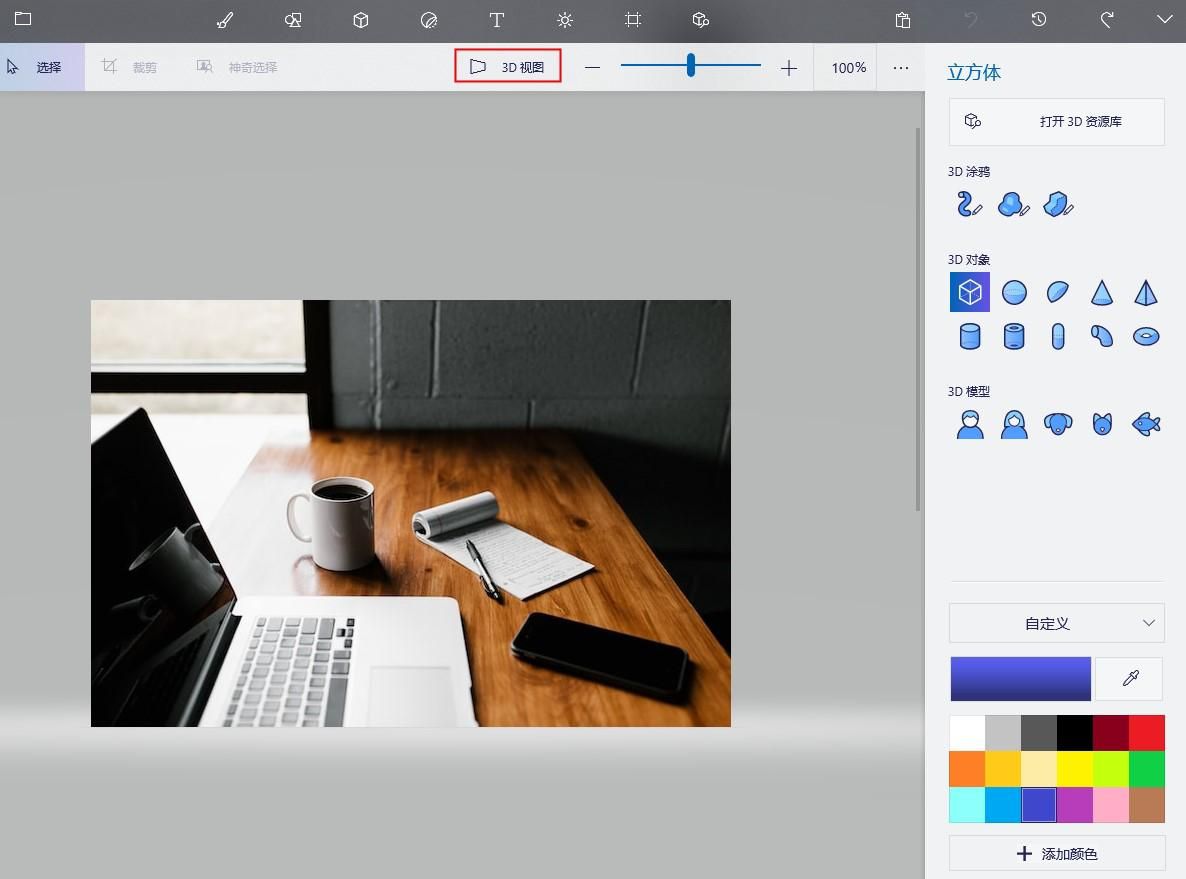Select the cylinder 3D object

pos(970,336)
